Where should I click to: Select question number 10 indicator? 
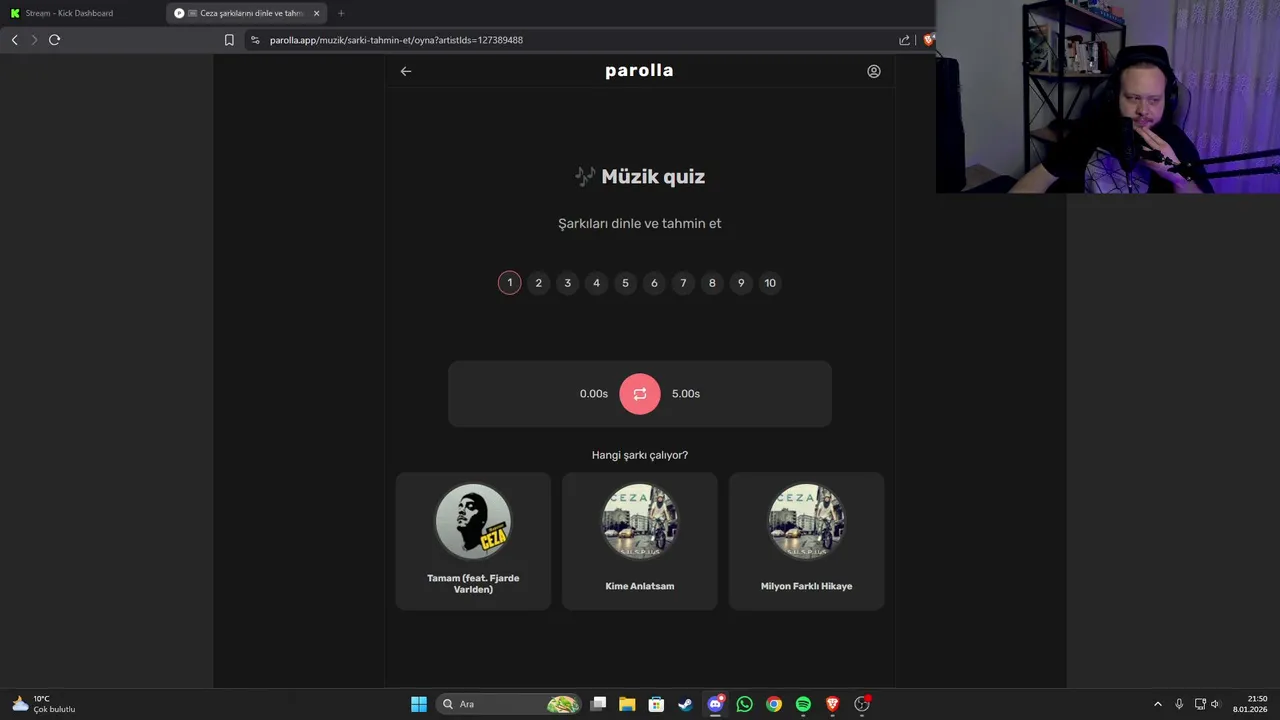(770, 283)
